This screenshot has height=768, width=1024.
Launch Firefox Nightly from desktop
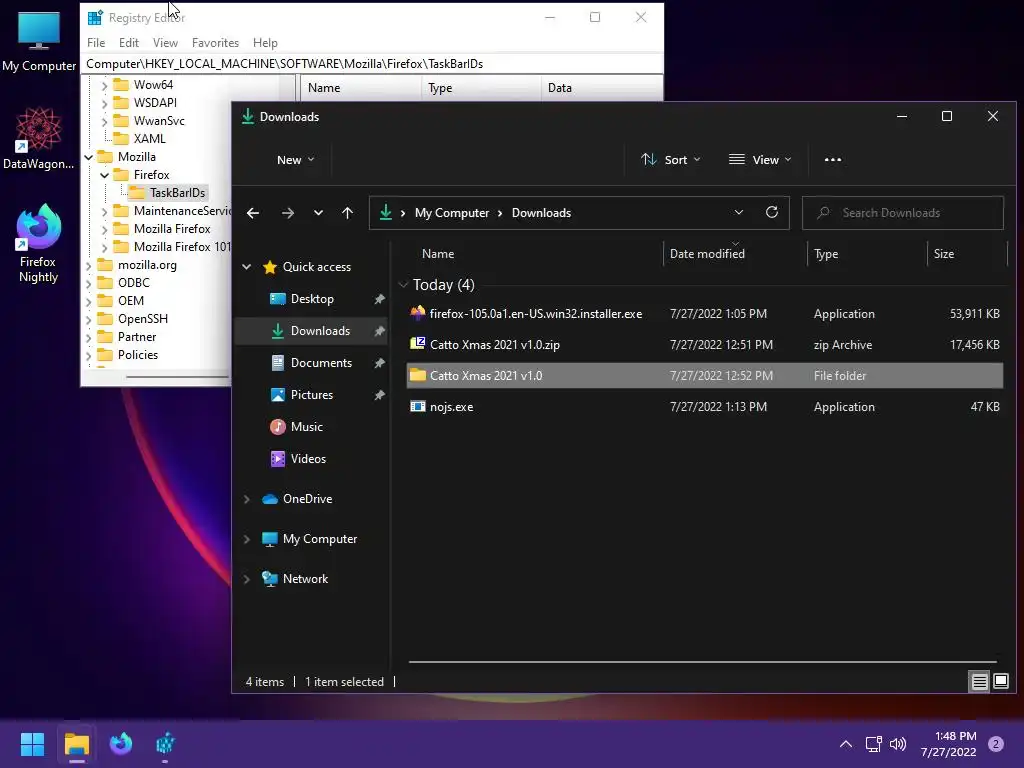click(x=39, y=243)
